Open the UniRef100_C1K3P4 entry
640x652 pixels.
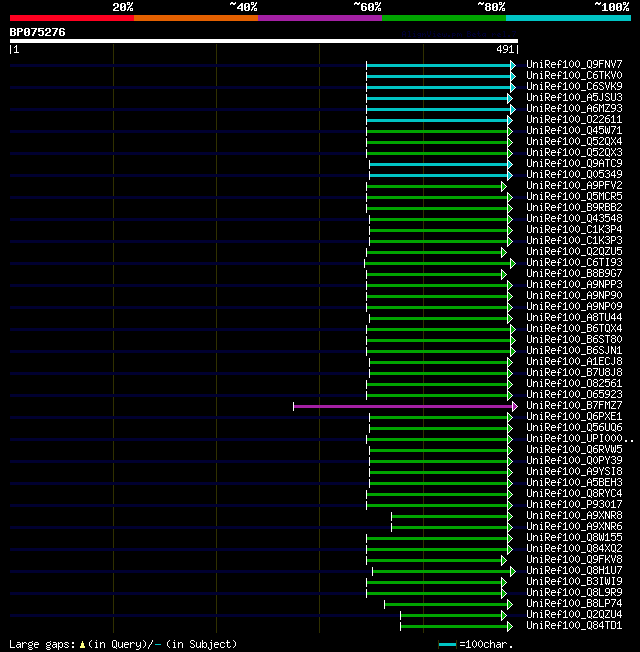[x=574, y=230]
